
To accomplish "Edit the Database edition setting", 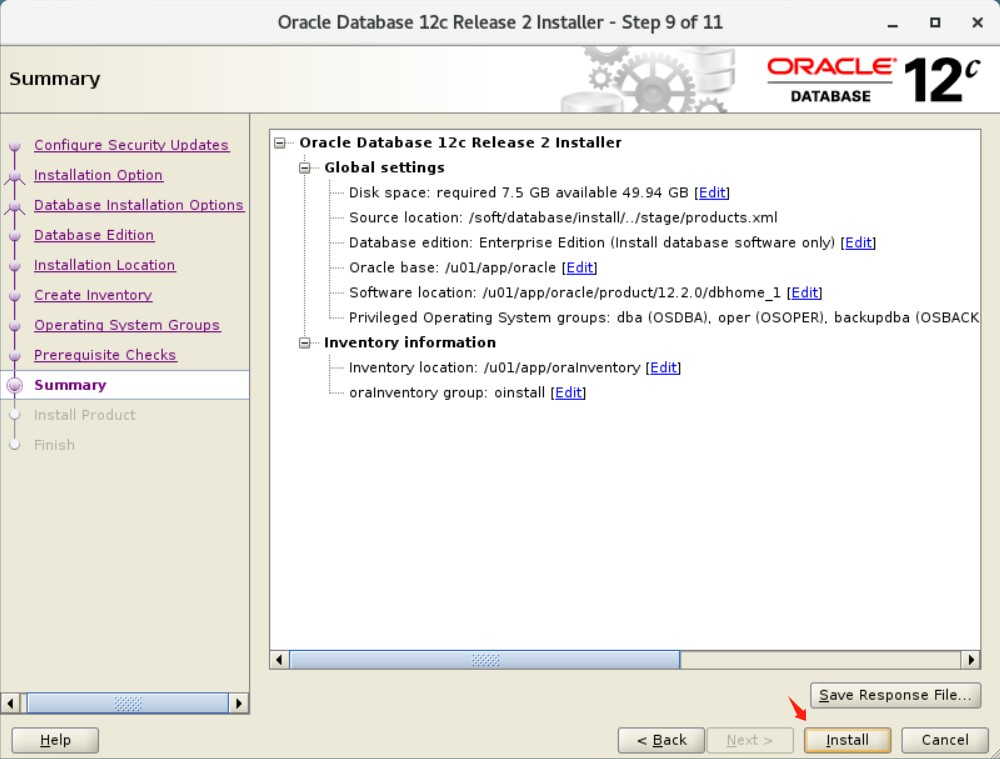I will [858, 242].
